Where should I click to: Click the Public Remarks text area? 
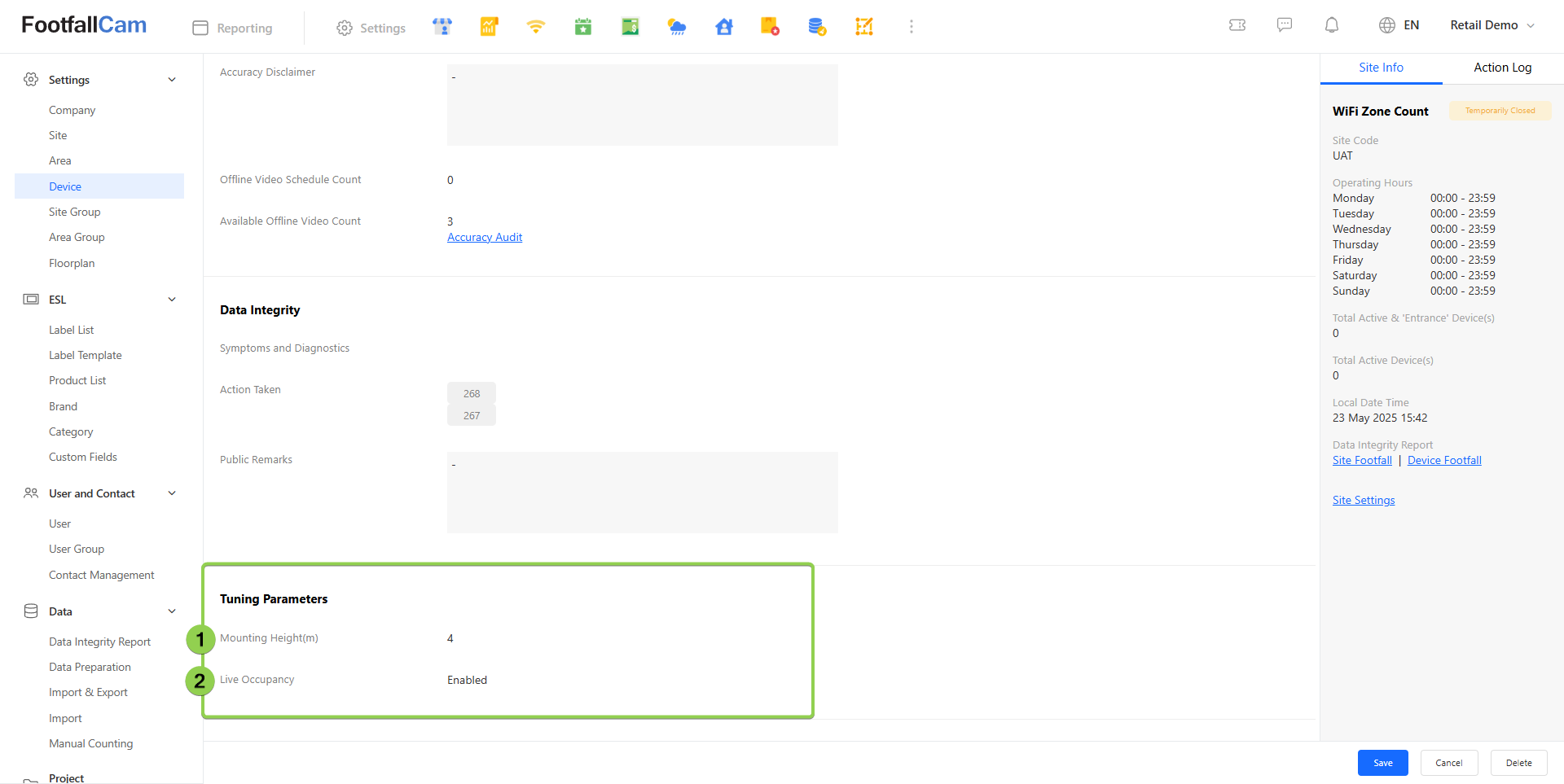[x=642, y=493]
